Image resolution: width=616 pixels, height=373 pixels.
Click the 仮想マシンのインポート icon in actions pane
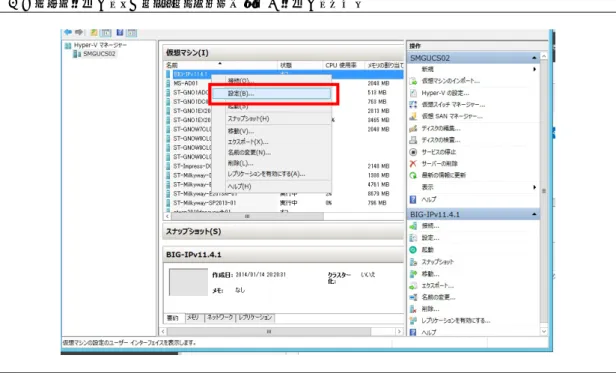[x=413, y=81]
